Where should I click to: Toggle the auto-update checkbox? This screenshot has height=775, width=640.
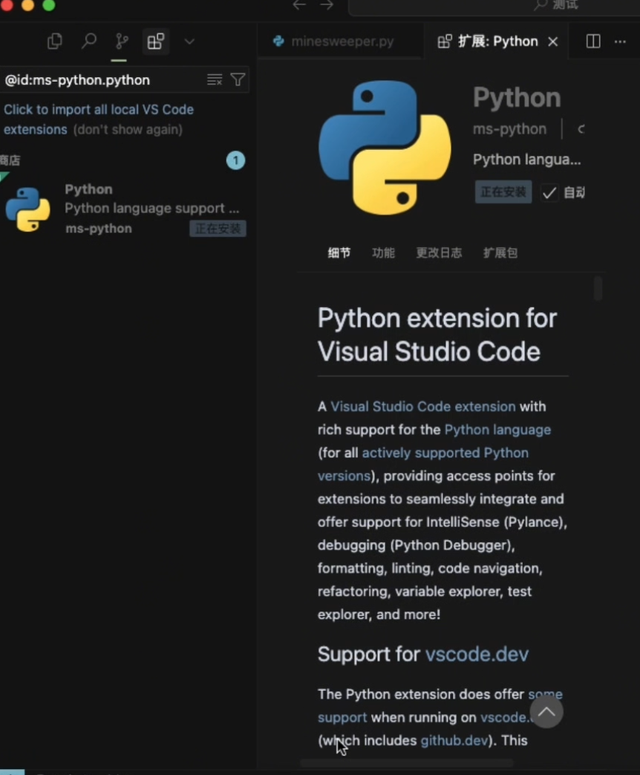tap(549, 193)
